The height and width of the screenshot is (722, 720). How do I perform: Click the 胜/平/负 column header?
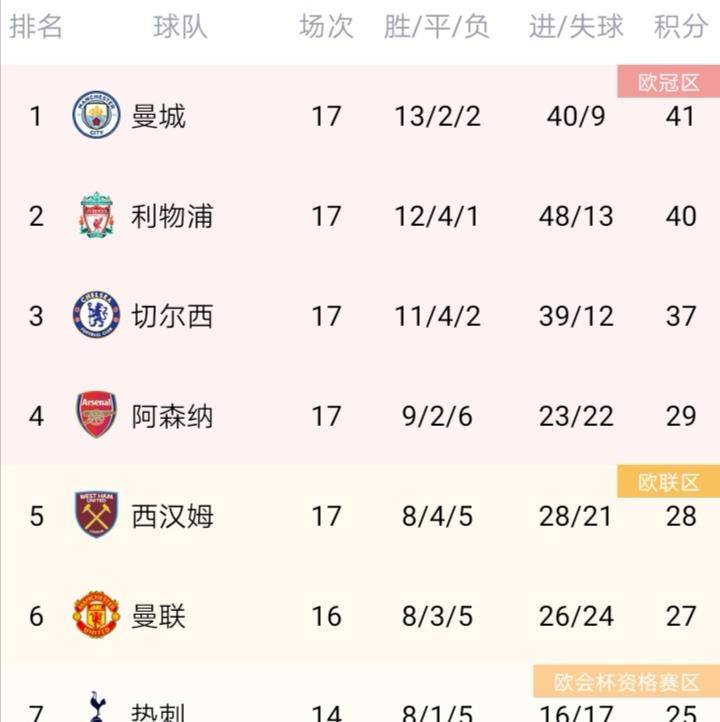coord(436,26)
